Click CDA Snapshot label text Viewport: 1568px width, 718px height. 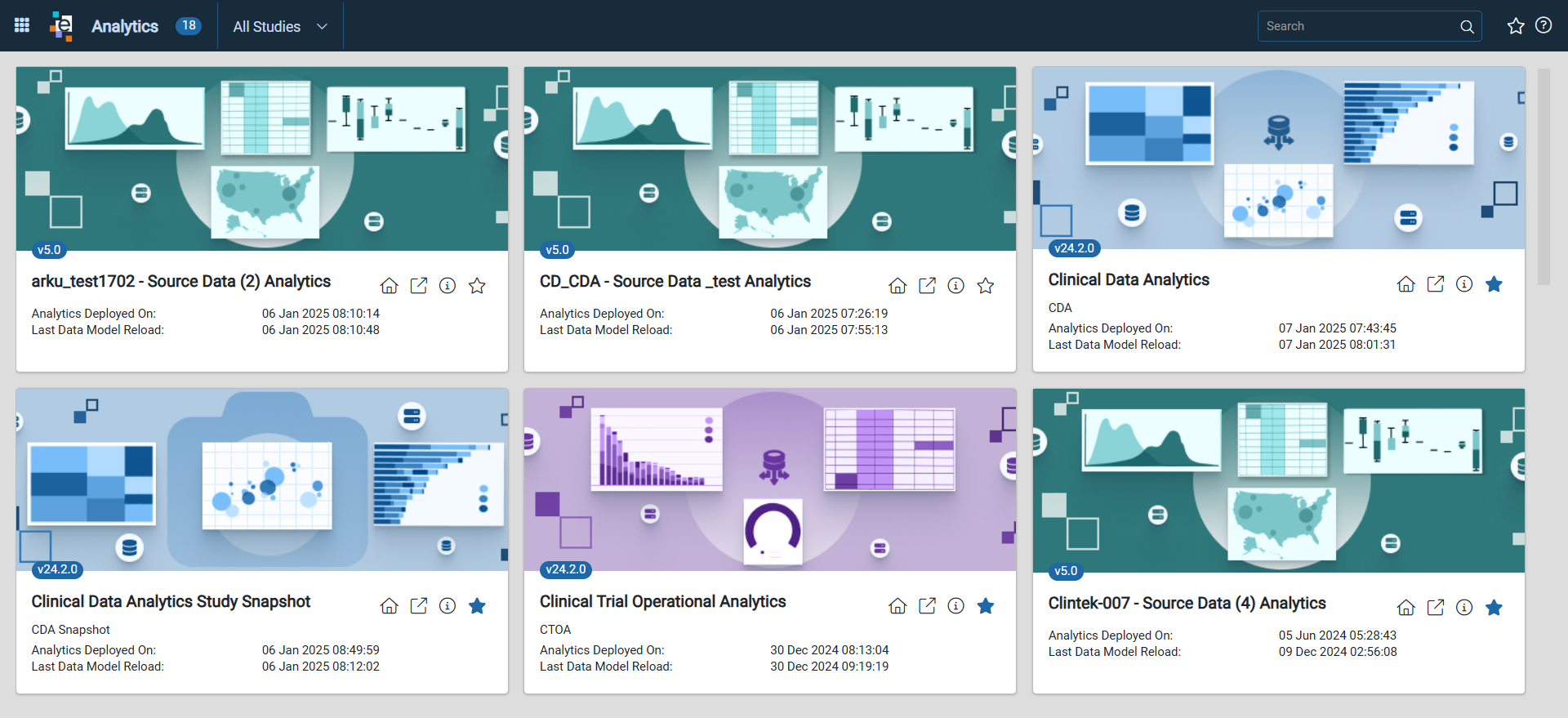click(x=70, y=630)
